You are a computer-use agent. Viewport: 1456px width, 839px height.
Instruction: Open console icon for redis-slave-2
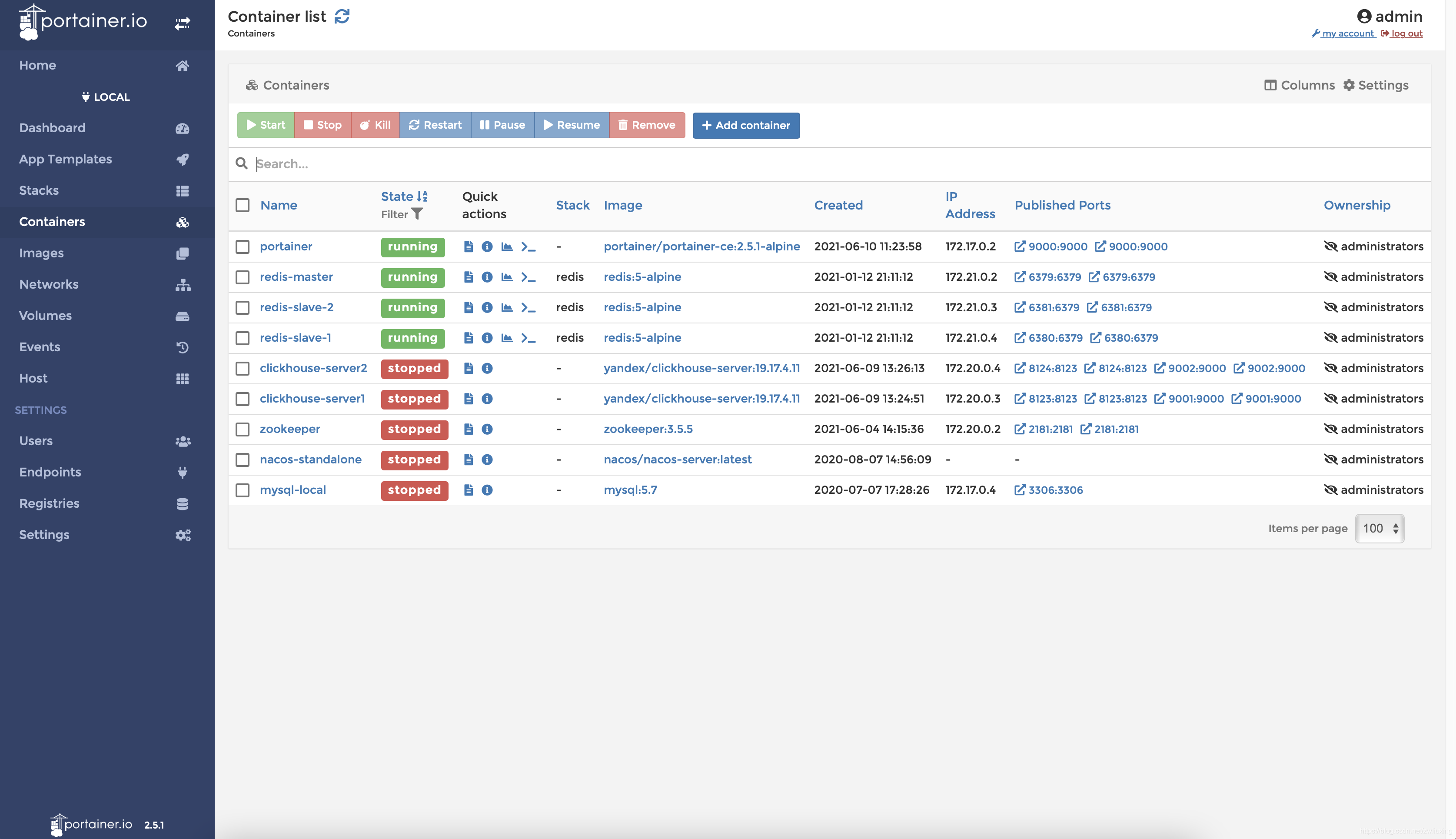528,308
